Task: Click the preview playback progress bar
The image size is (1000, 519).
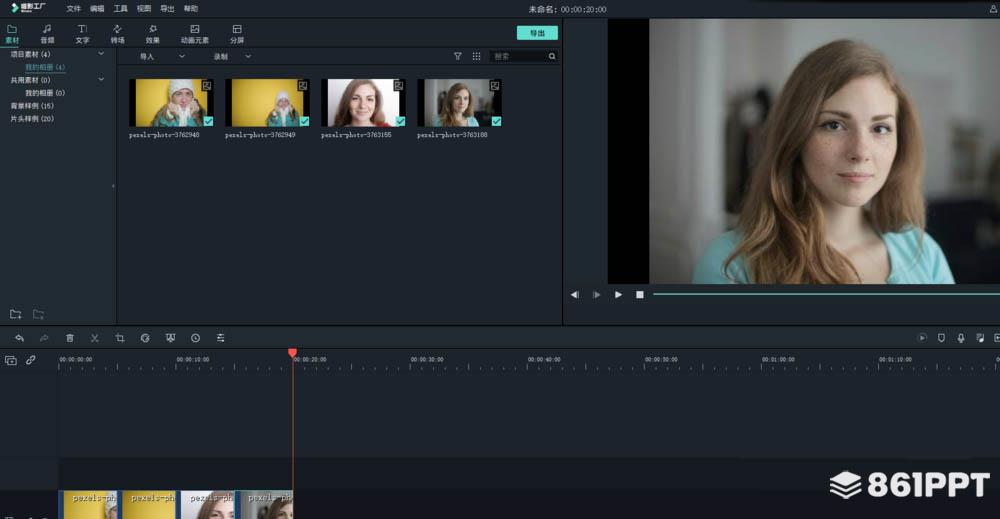Action: point(827,294)
